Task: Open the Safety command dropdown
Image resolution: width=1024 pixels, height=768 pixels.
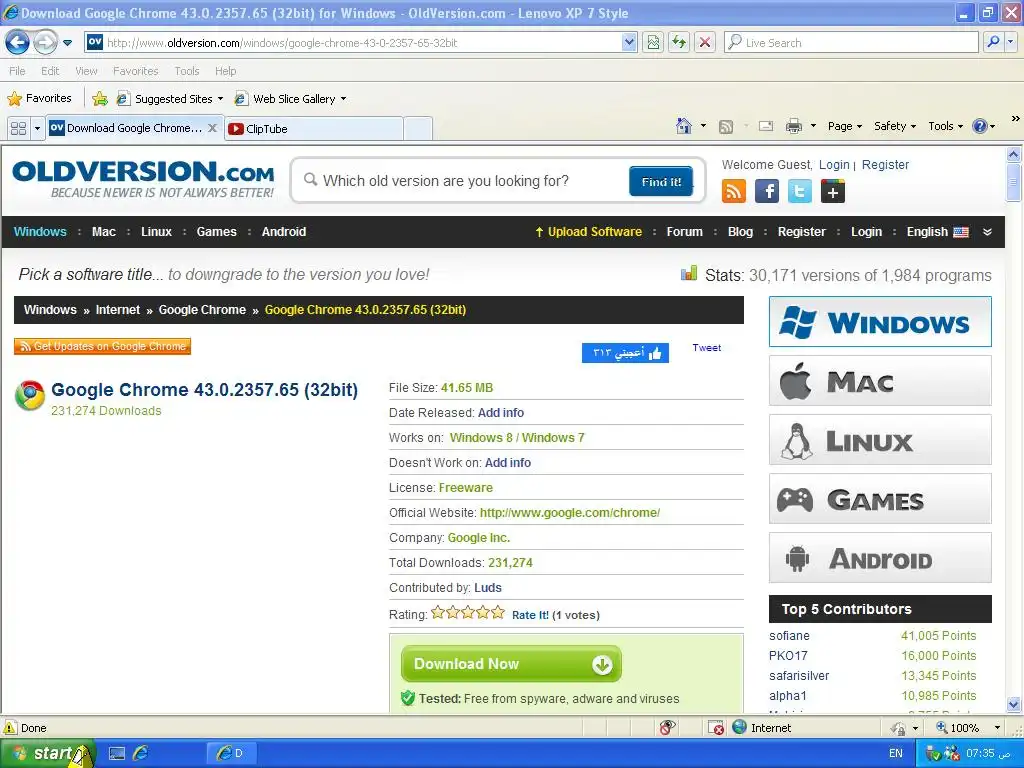Action: [x=895, y=126]
